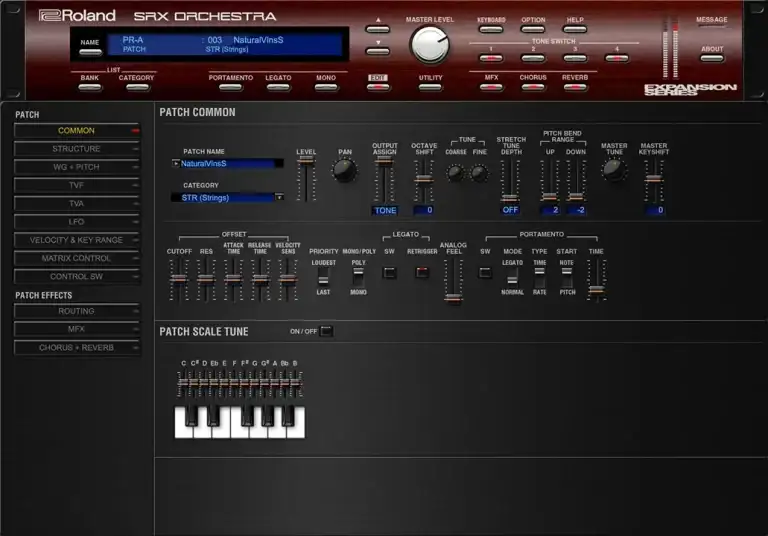Toggle Tone Switch 1
The image size is (768, 536).
click(491, 58)
